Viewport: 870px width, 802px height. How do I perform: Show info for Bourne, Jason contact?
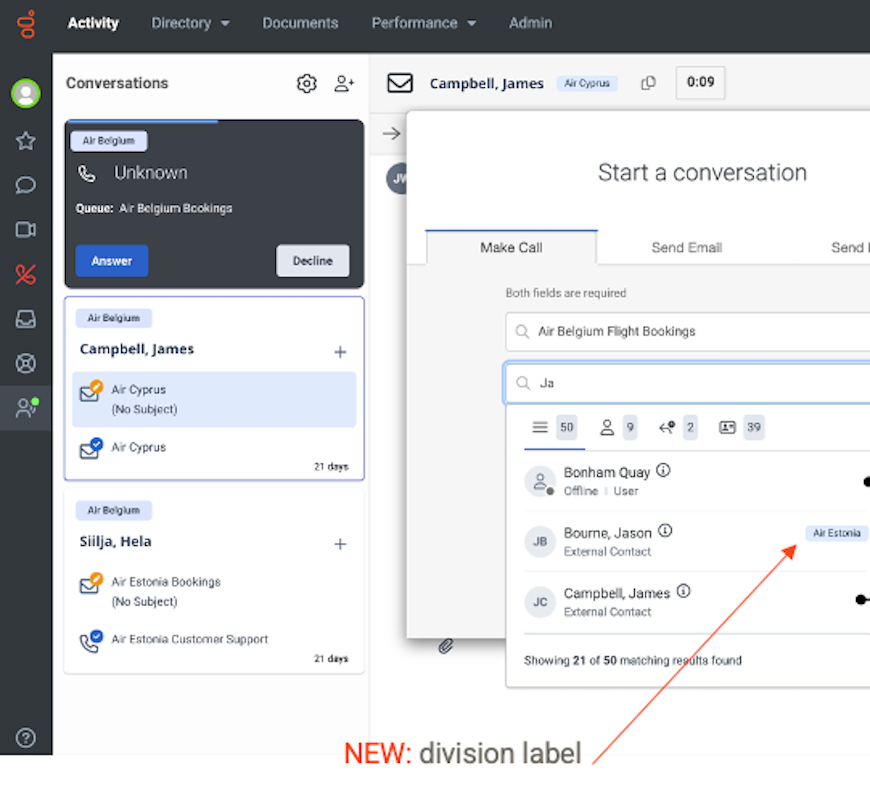pos(665,531)
